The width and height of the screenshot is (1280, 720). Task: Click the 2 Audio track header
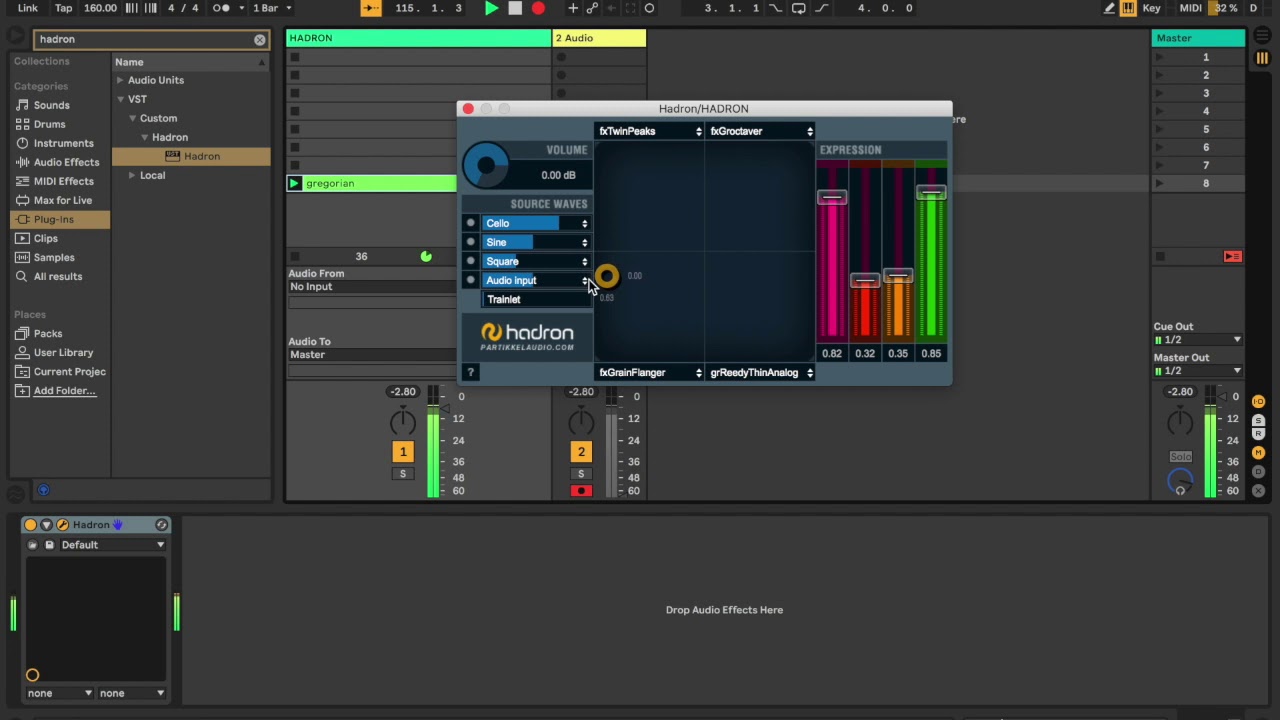click(599, 38)
